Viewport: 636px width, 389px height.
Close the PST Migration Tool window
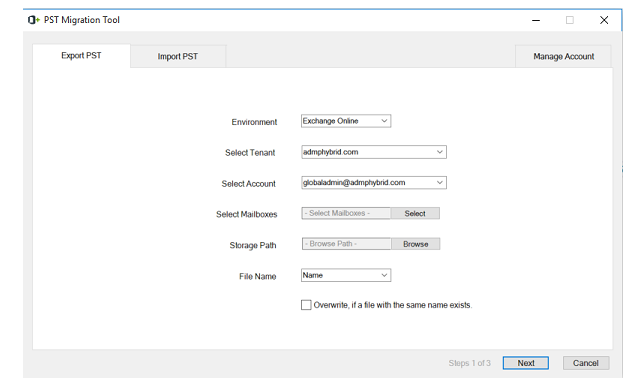coord(604,20)
